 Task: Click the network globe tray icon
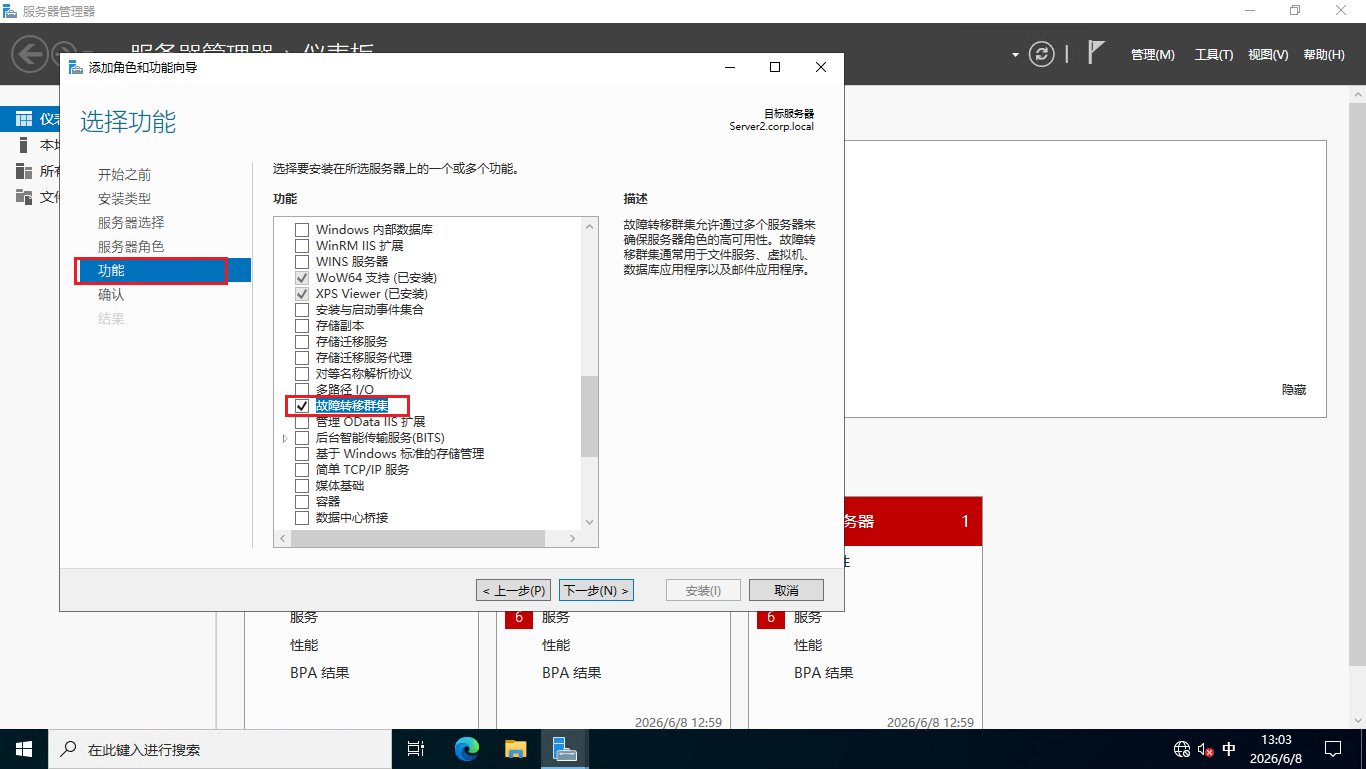[1182, 749]
